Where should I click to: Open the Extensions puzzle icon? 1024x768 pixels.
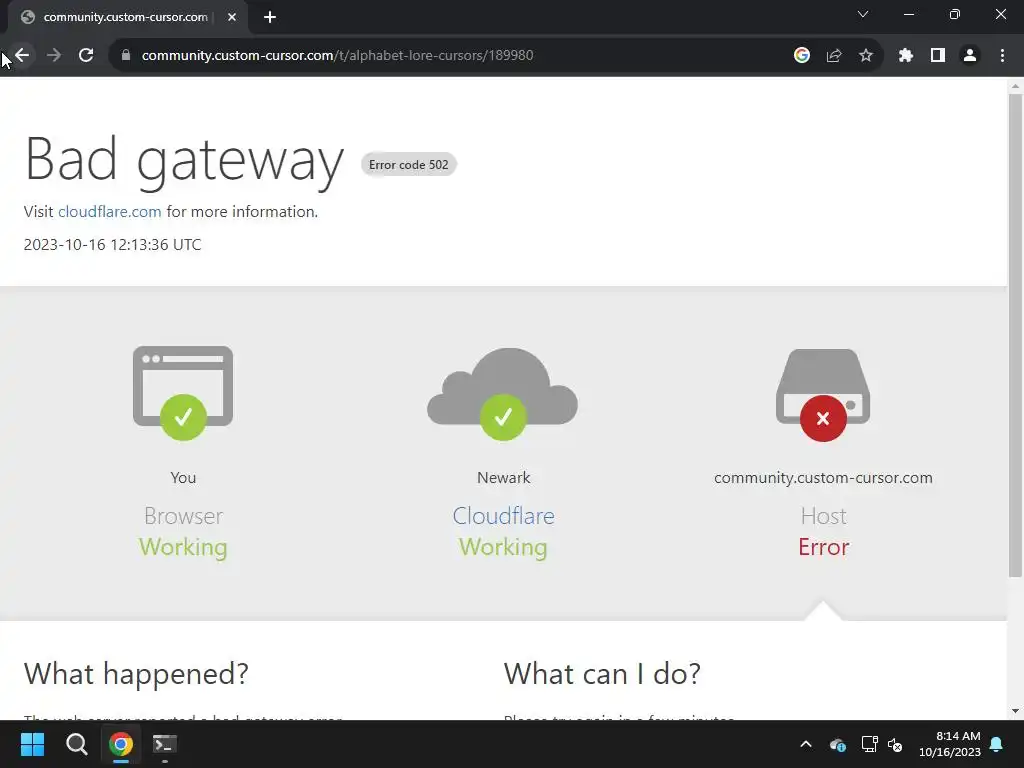906,56
